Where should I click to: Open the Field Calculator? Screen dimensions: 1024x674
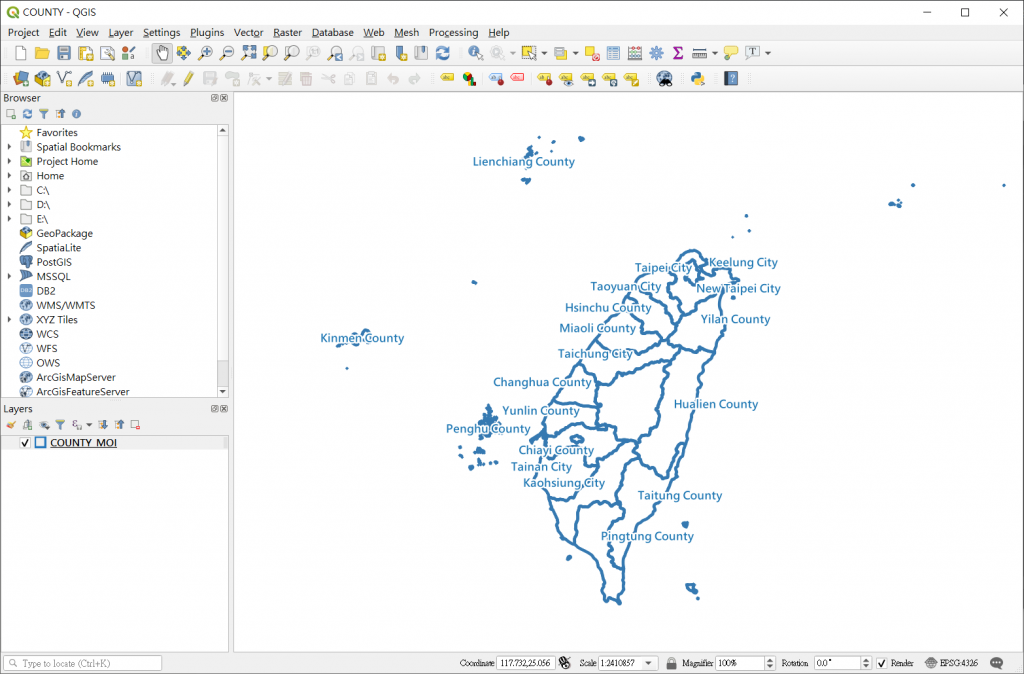coord(635,54)
